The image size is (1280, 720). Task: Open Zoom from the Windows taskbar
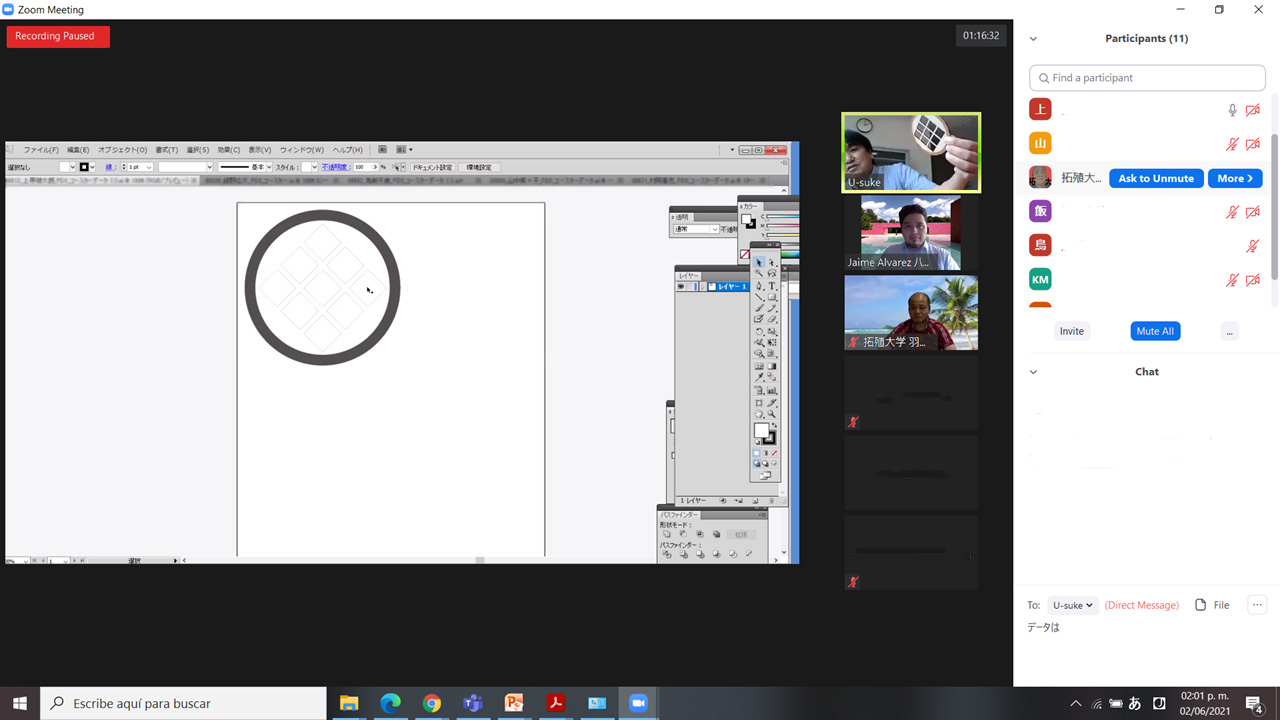[638, 703]
